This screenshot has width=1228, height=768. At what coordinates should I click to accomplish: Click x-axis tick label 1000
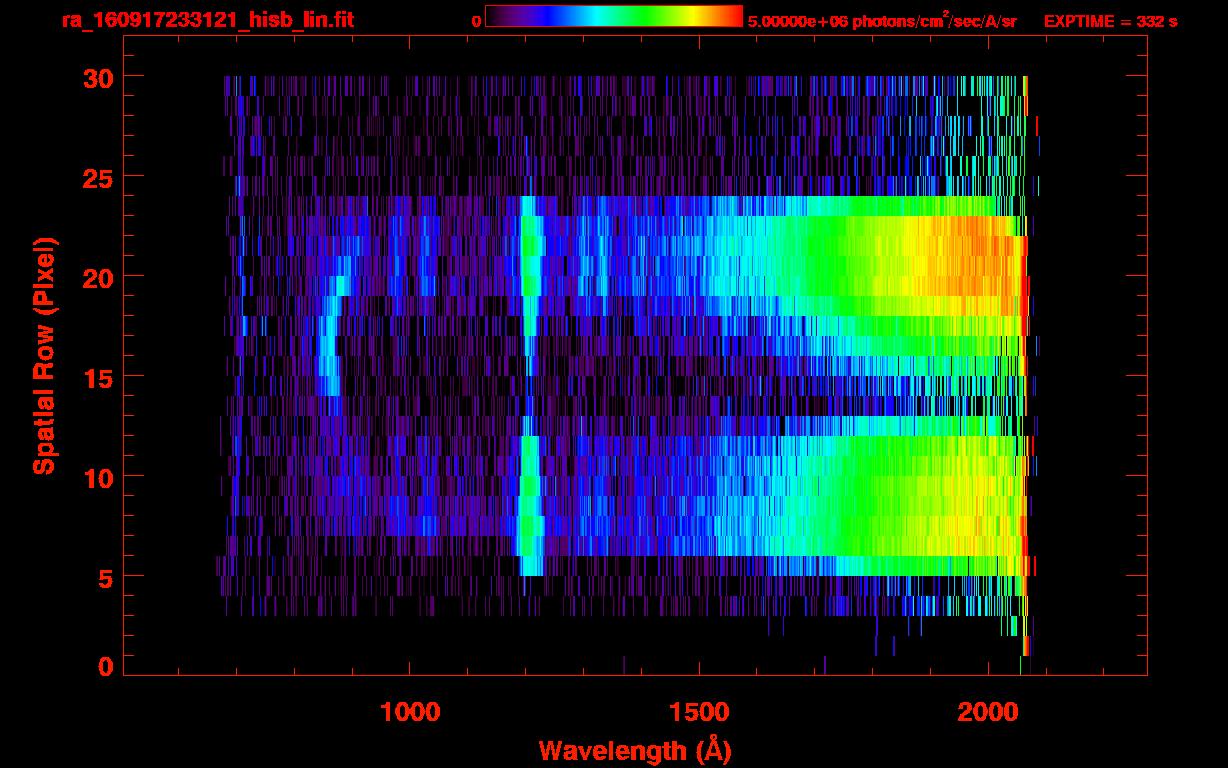tap(410, 712)
